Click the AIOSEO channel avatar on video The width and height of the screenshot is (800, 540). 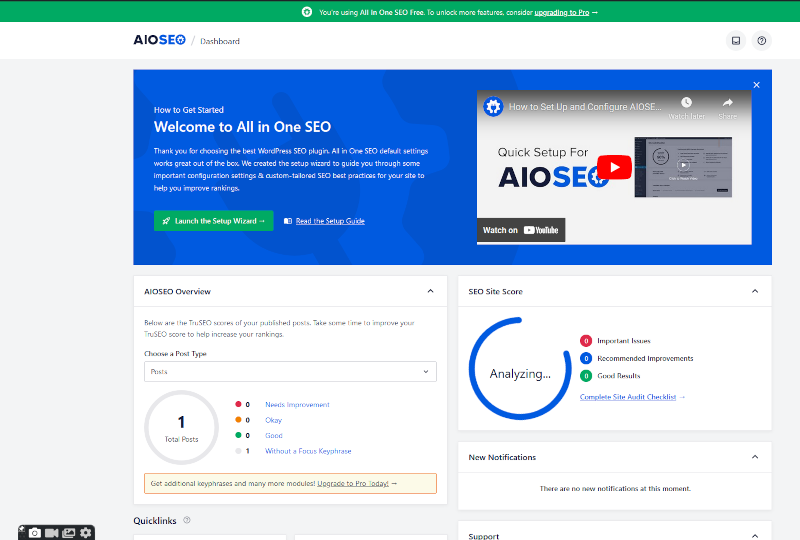tap(493, 107)
